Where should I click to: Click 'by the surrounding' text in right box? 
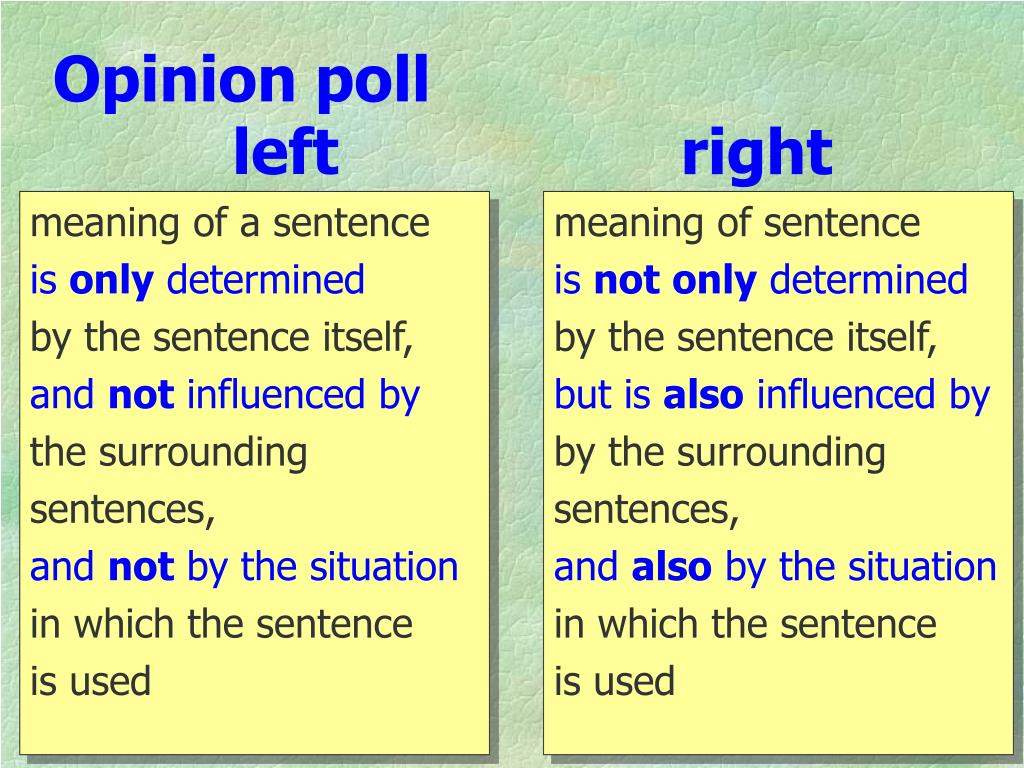pos(720,454)
